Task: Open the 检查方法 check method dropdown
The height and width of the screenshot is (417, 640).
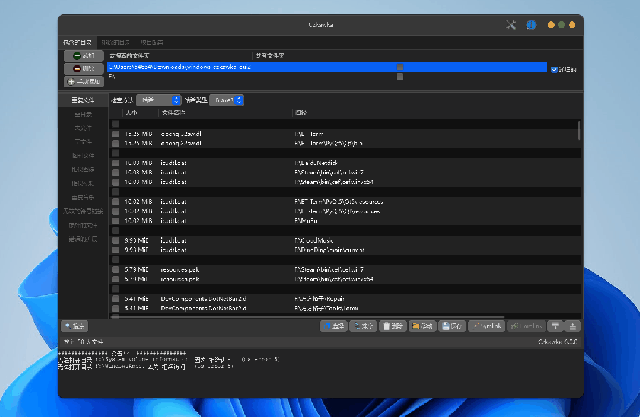Action: tap(159, 100)
